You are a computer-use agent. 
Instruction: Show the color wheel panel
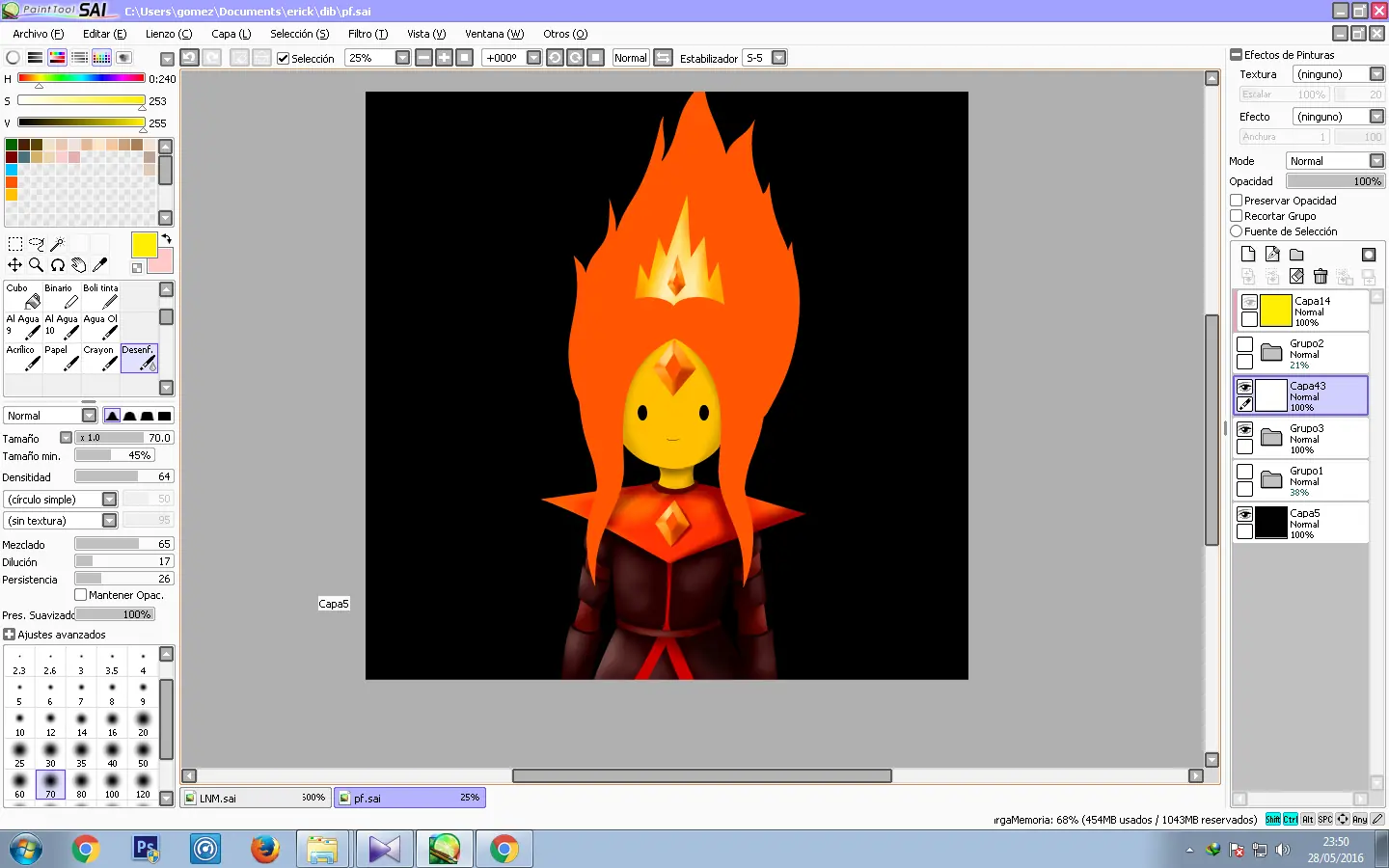(x=13, y=58)
